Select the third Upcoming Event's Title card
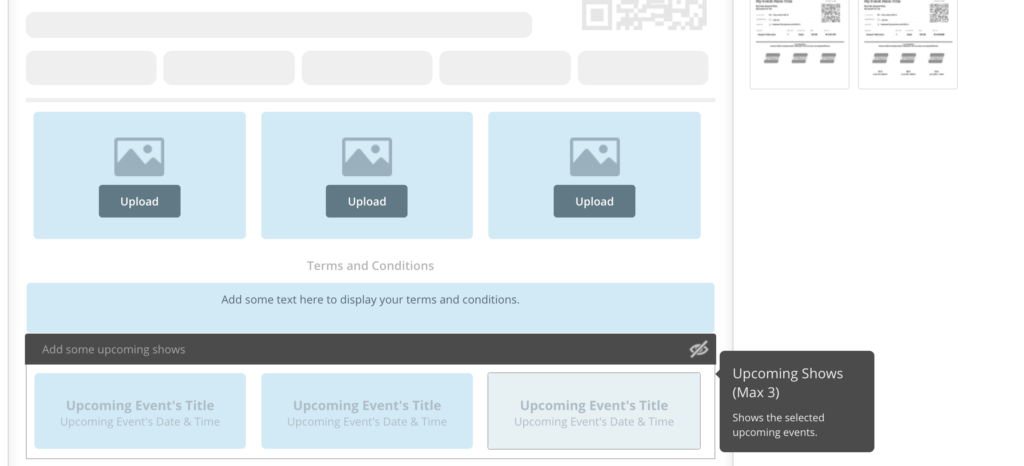1024x466 pixels. click(x=594, y=411)
